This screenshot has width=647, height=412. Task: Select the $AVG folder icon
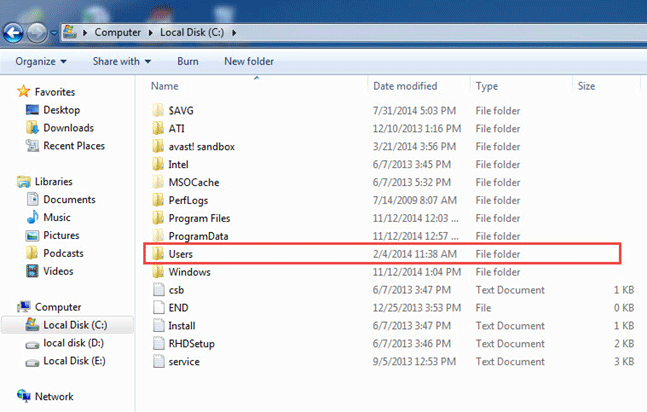[x=158, y=110]
